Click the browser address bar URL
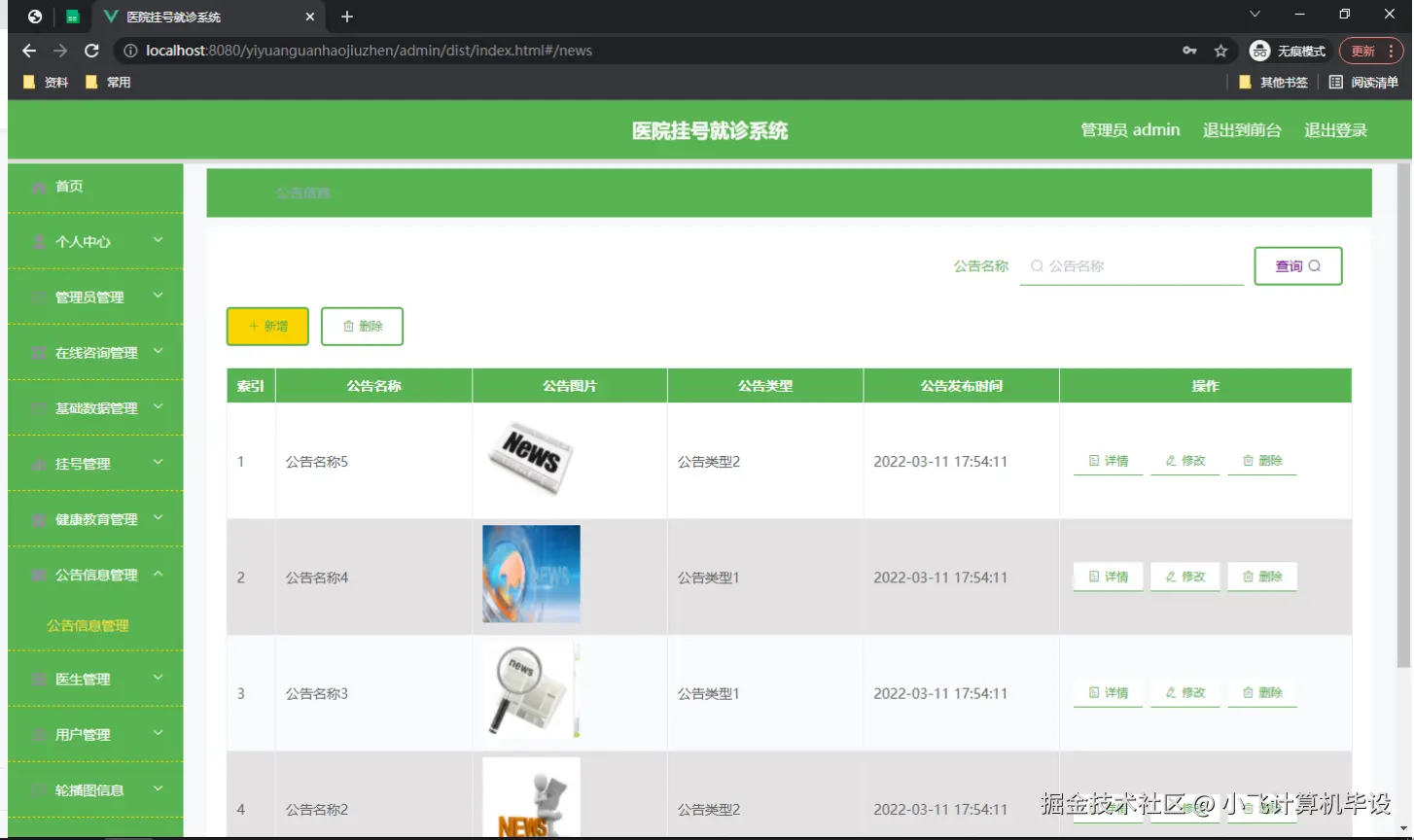Image resolution: width=1414 pixels, height=840 pixels. [370, 51]
